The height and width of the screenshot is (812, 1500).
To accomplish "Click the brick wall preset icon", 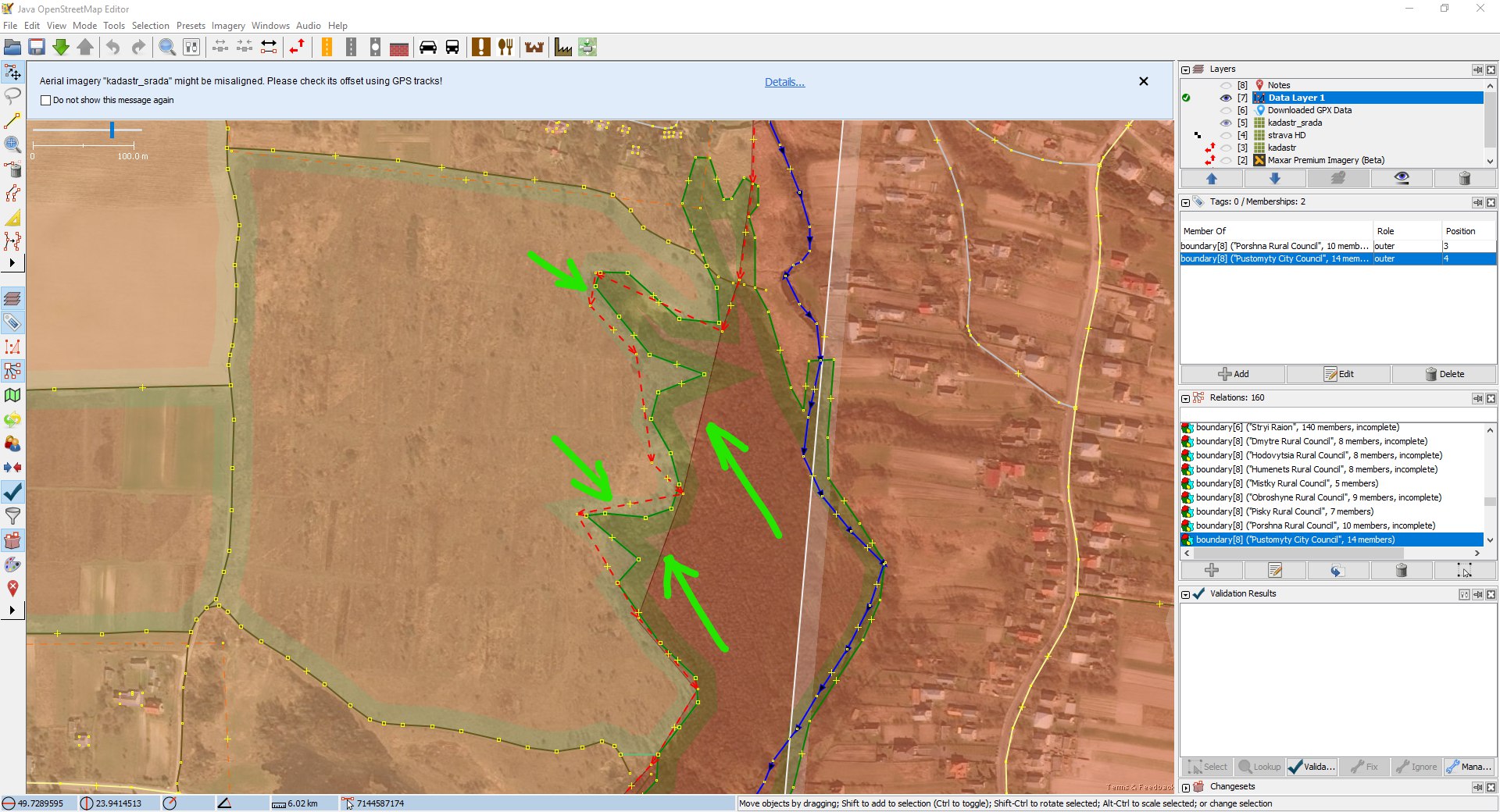I will click(x=399, y=48).
